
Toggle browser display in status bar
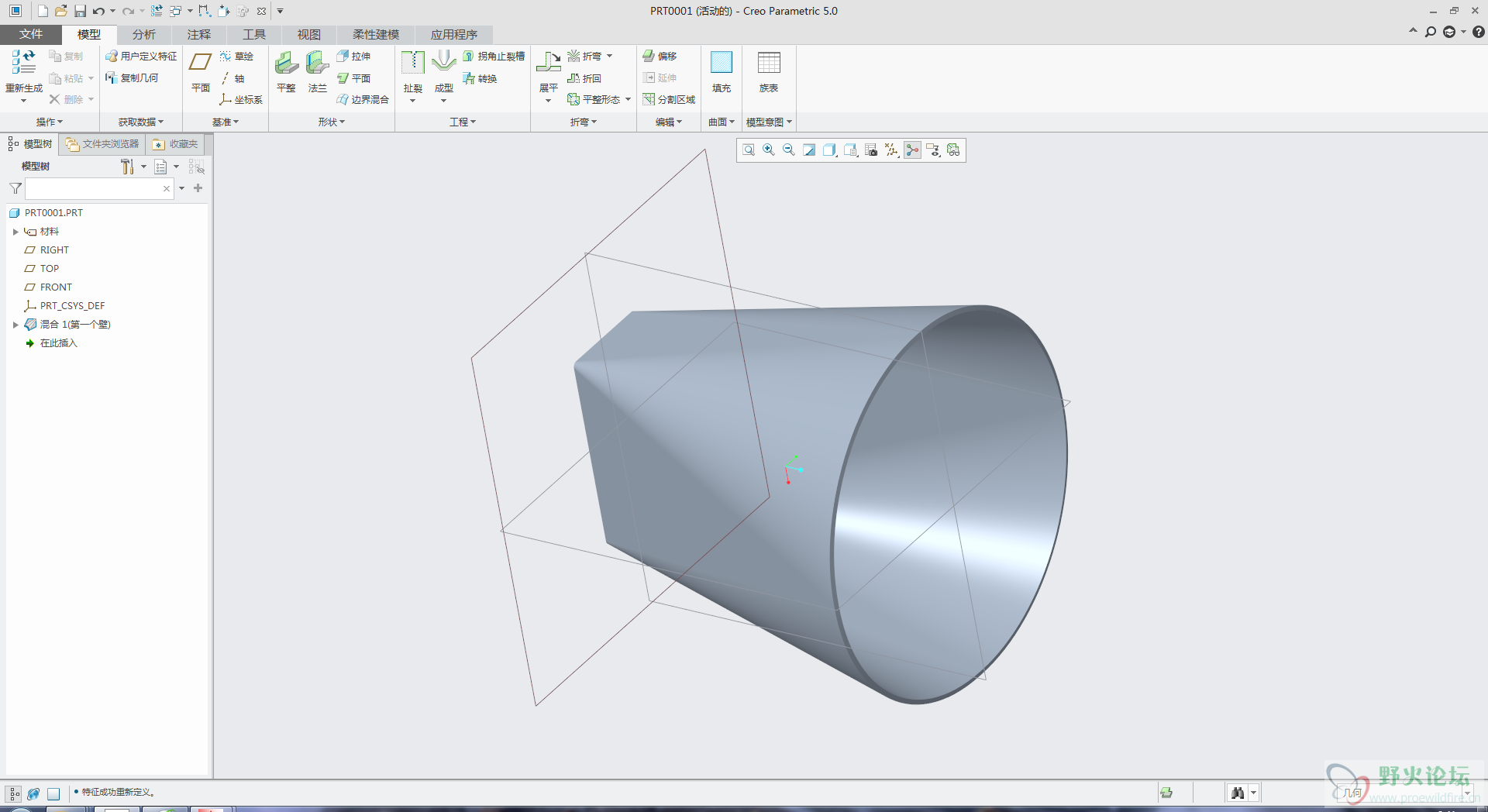(x=33, y=793)
